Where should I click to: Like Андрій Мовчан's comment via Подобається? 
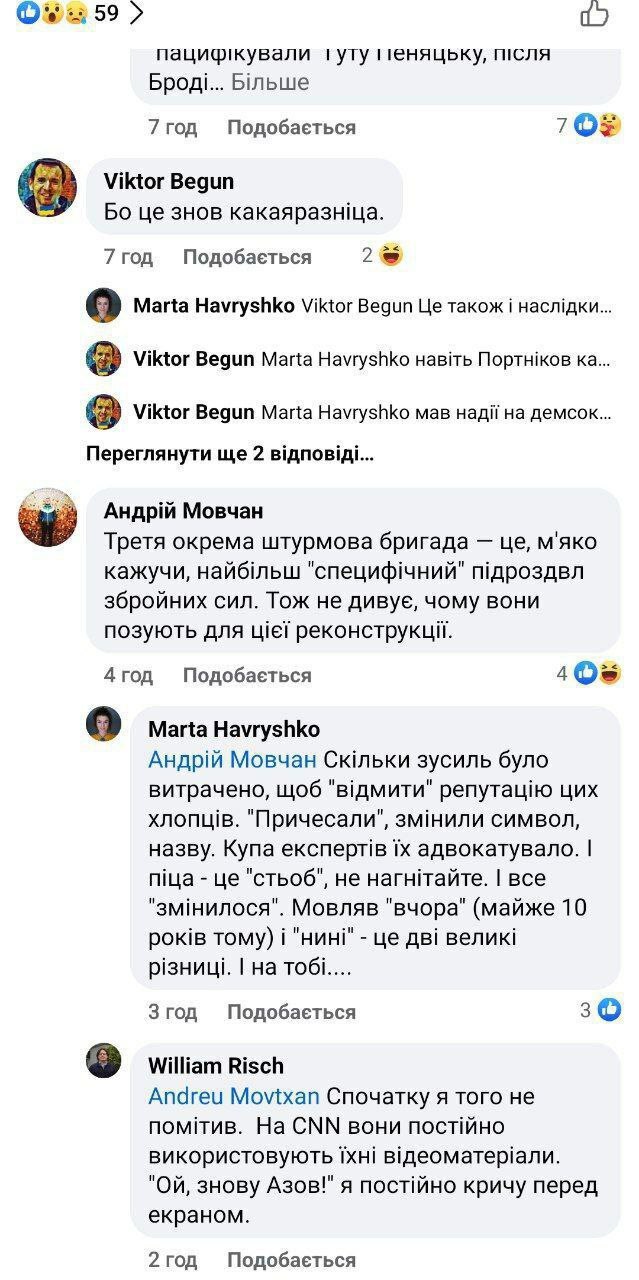tap(247, 675)
